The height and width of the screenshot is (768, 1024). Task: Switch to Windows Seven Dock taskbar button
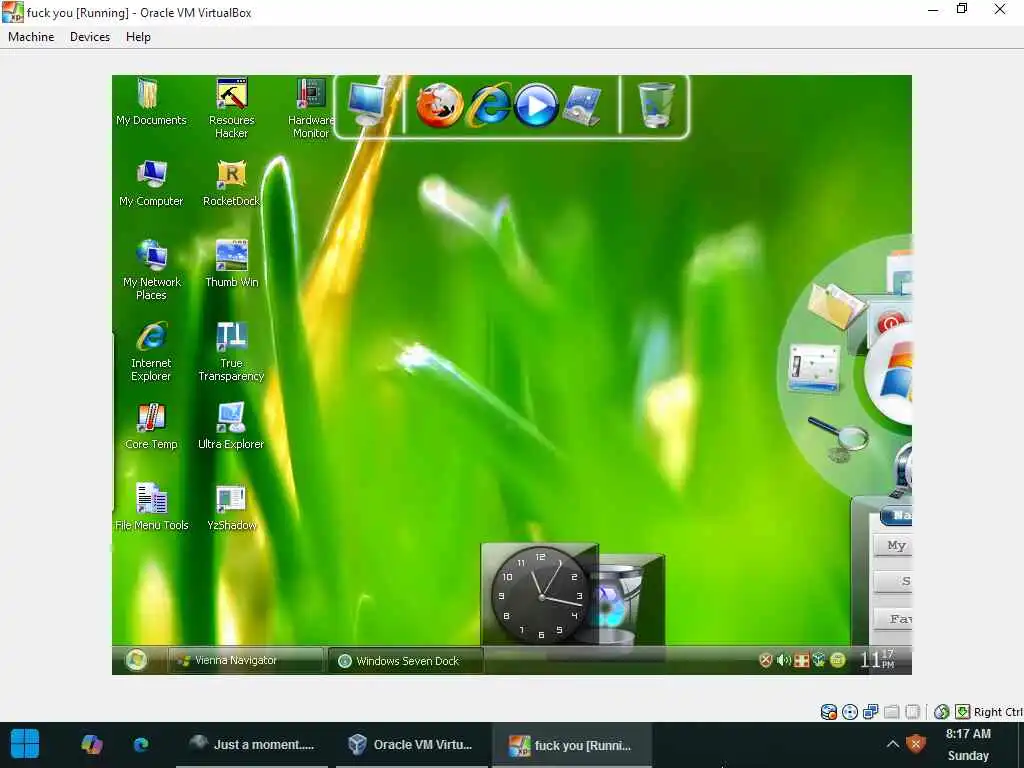[406, 661]
